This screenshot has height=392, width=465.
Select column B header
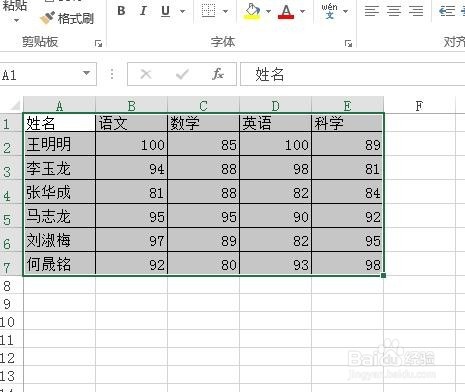point(131,106)
